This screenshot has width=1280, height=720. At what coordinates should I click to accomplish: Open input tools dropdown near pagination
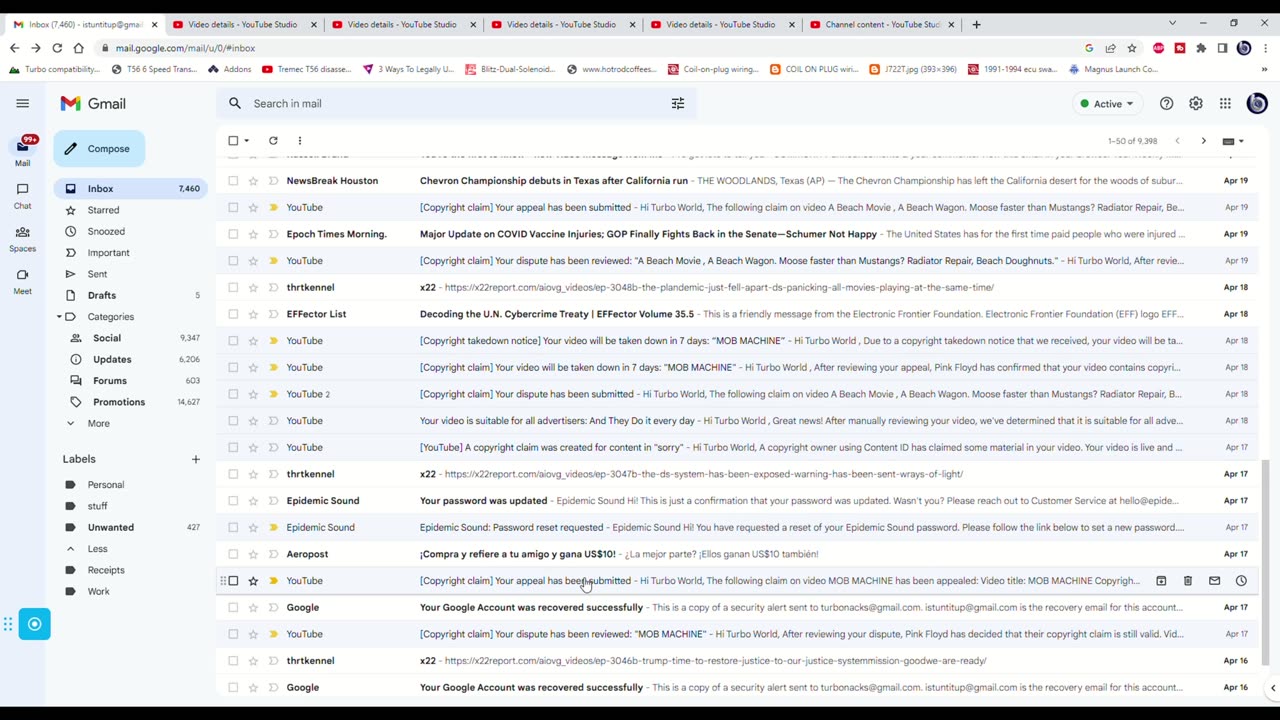1233,141
